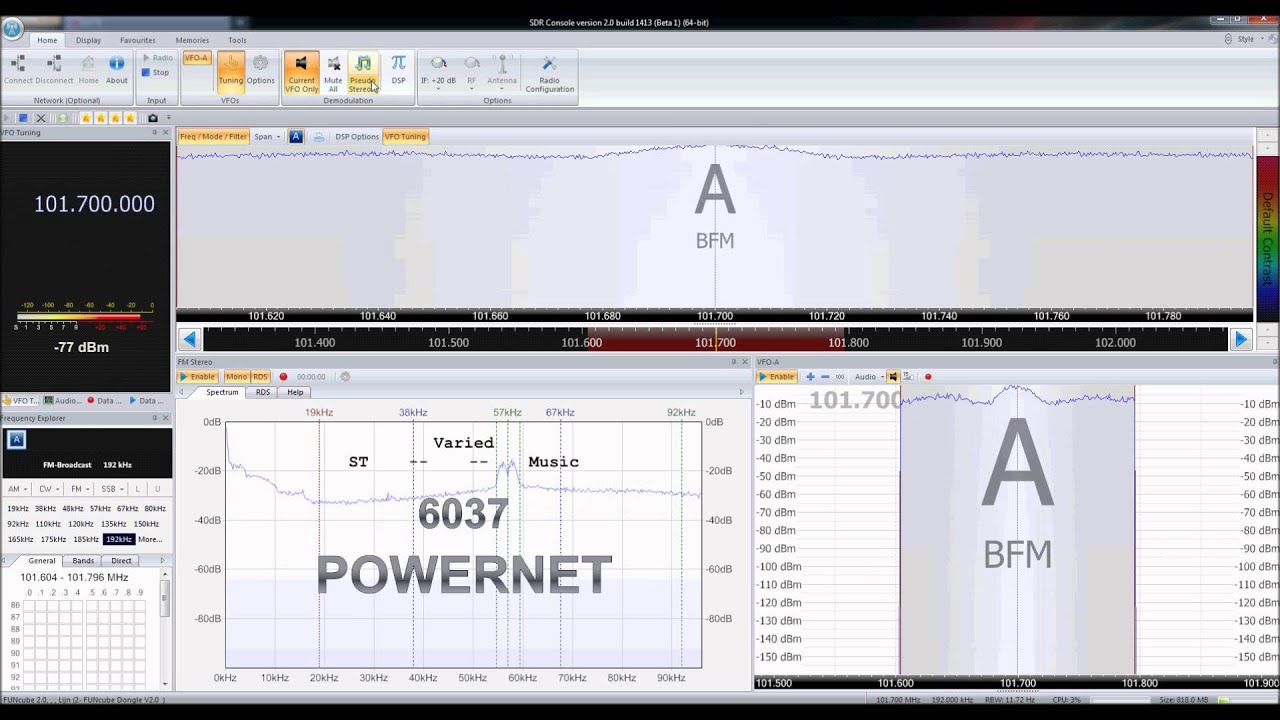
Task: Click the blue A VFO icon in spectrum toolbar
Action: (x=296, y=136)
